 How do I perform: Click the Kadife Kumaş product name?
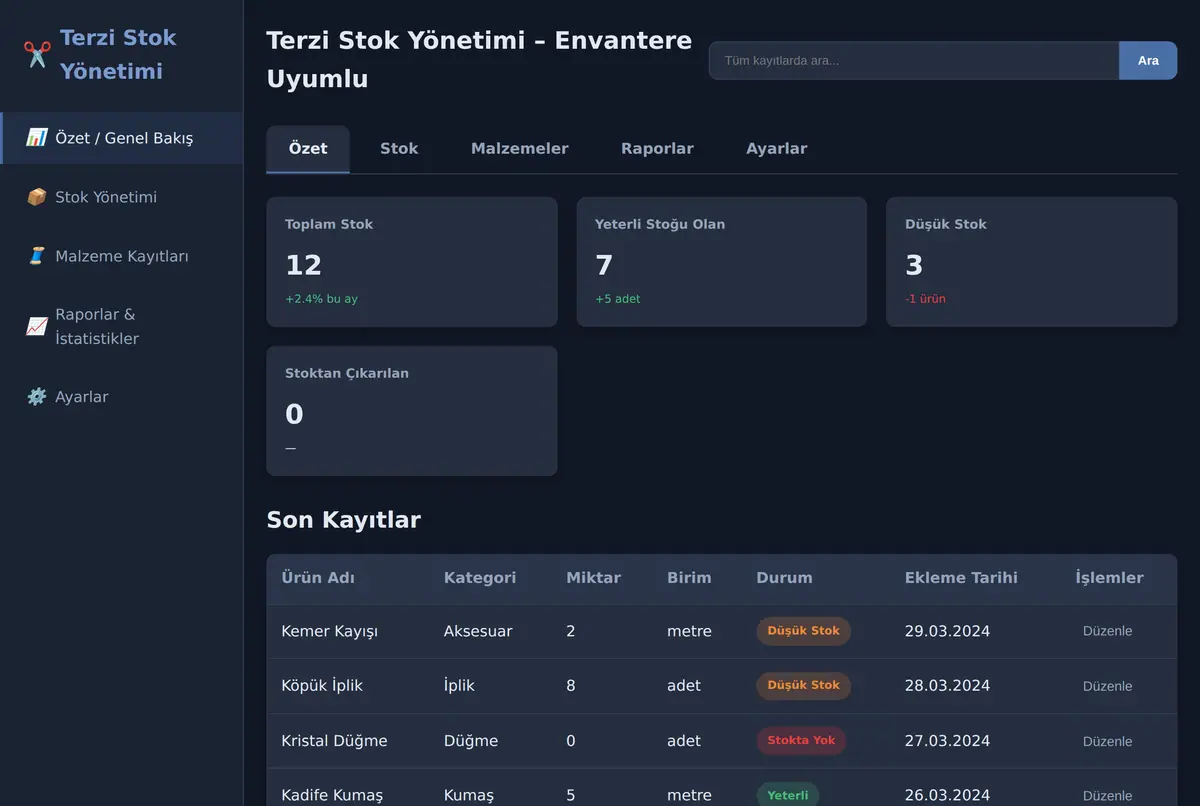click(333, 796)
